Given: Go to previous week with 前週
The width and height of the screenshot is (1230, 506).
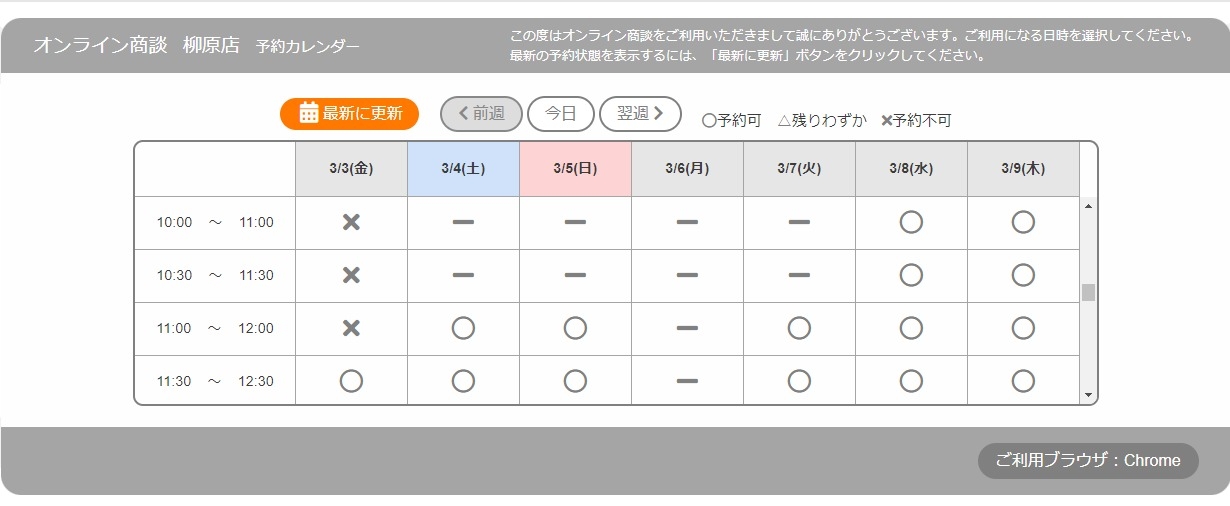Looking at the screenshot, I should (481, 114).
